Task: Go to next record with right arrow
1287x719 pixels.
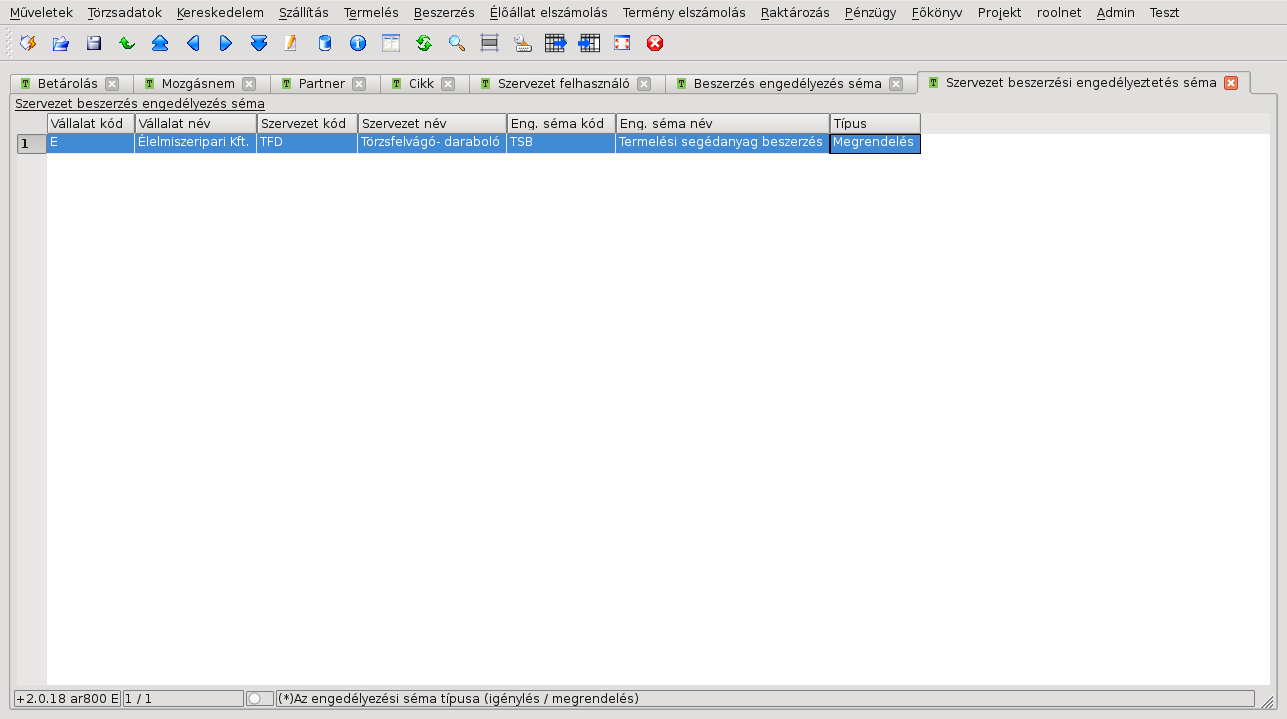Action: tap(226, 44)
